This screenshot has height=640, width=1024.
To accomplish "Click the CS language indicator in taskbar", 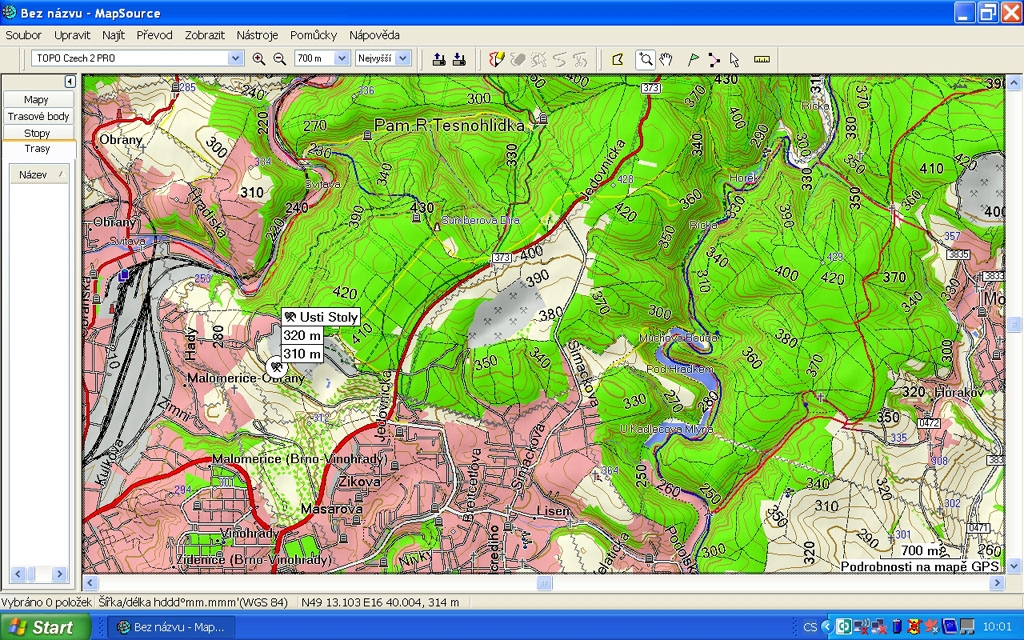I will [x=810, y=628].
